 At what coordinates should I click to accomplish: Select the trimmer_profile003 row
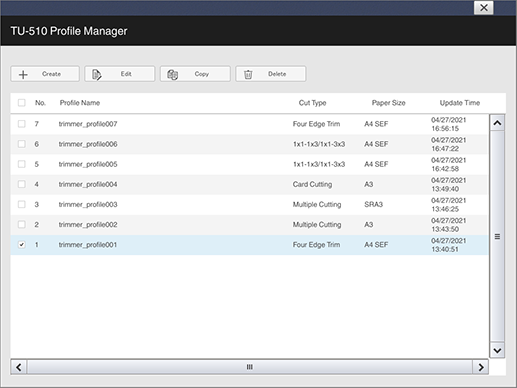(249, 205)
